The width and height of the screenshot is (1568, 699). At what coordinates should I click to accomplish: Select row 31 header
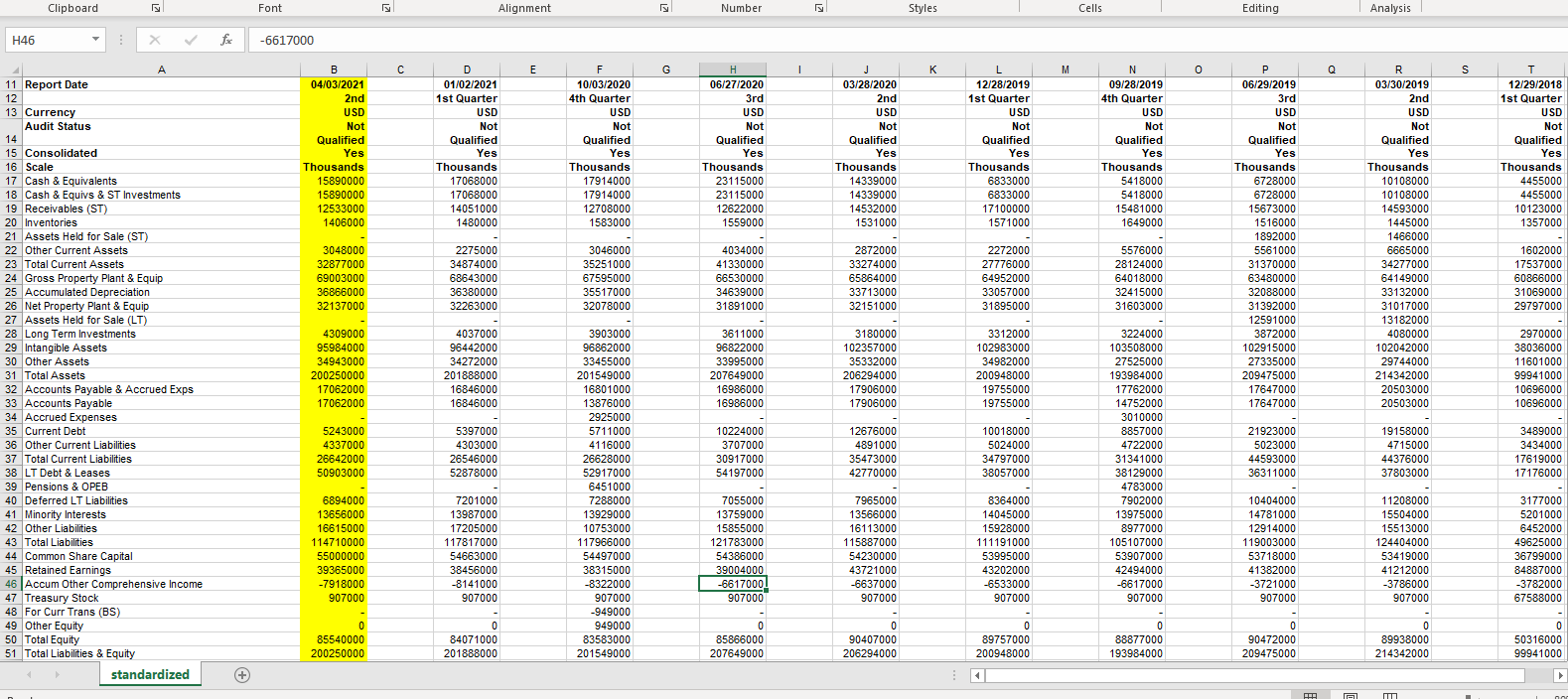click(11, 375)
